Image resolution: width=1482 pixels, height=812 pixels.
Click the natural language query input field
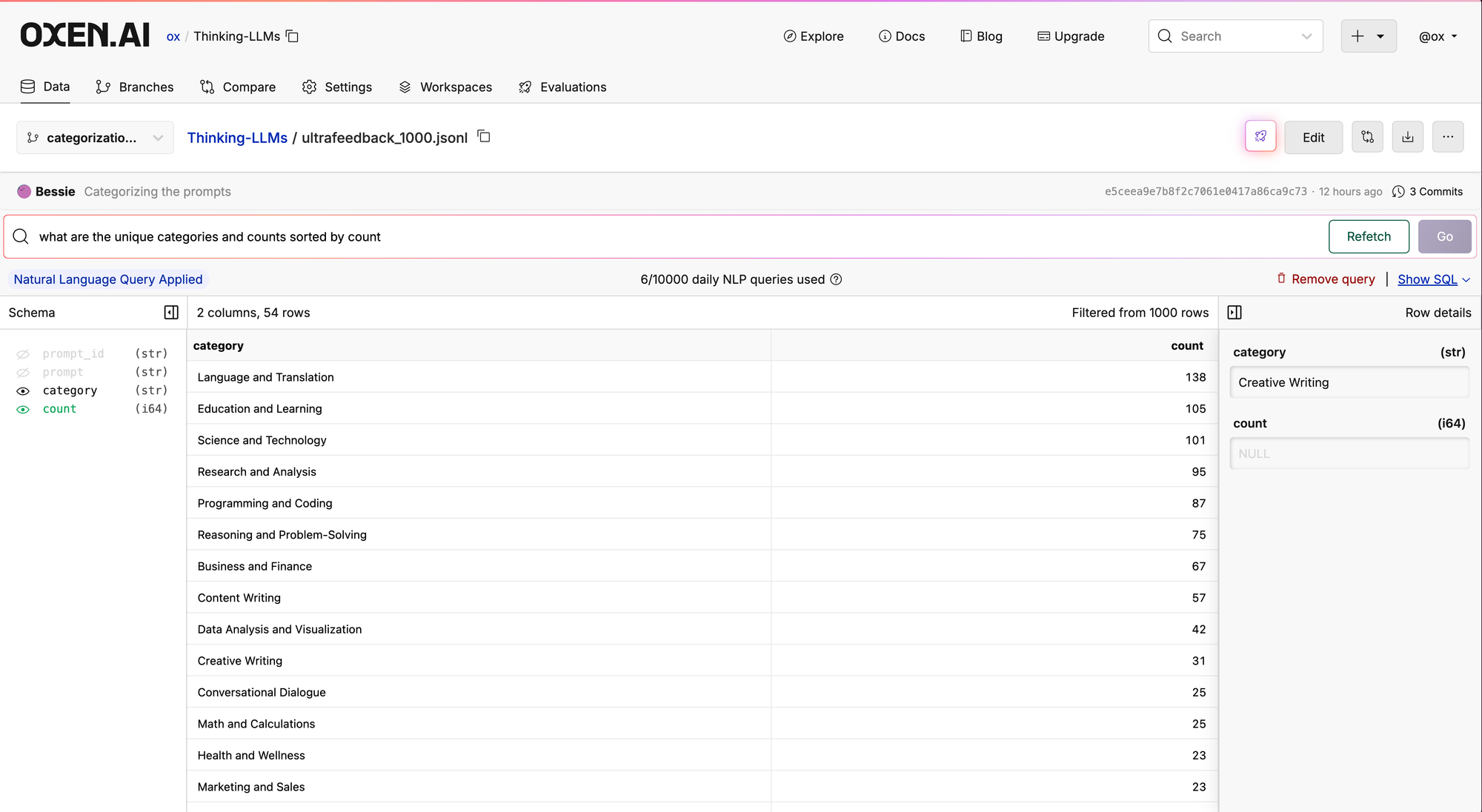667,237
